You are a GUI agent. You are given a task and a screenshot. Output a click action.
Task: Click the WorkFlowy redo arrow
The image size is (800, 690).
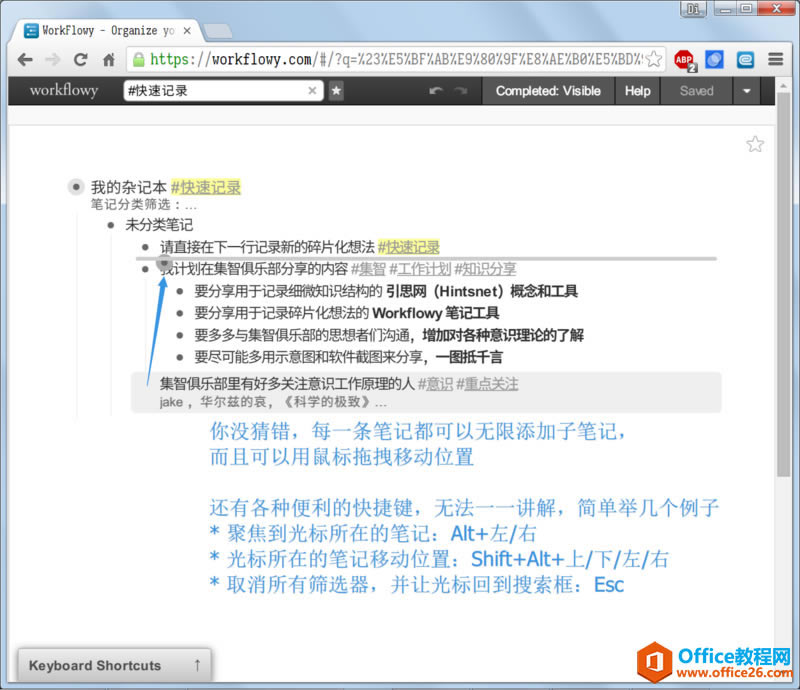(x=461, y=91)
